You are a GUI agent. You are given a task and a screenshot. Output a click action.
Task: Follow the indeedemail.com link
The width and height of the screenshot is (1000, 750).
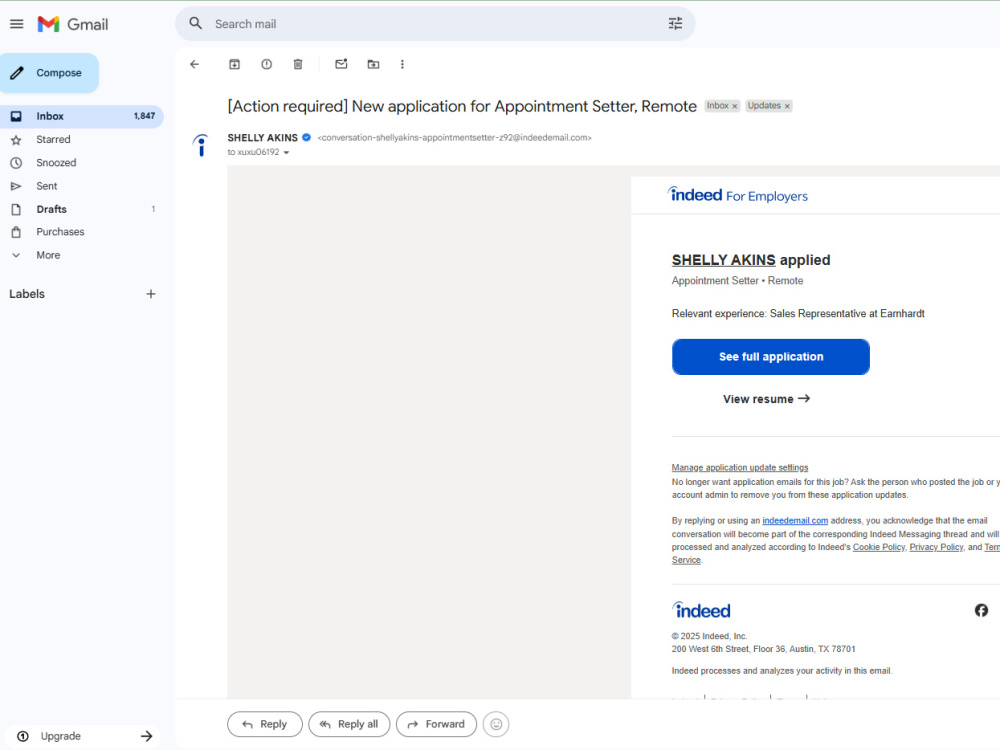(x=795, y=520)
